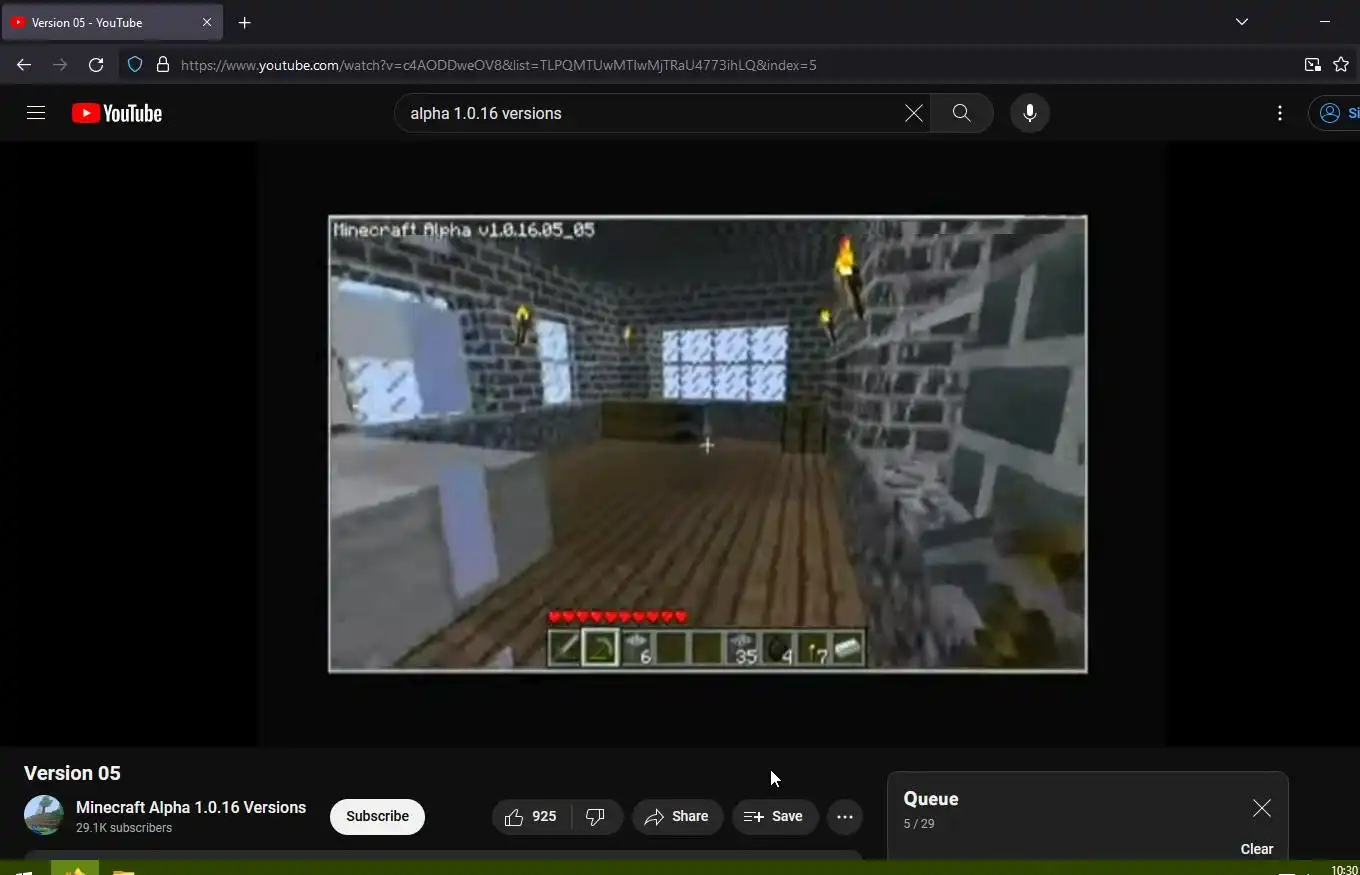
Task: Open picture-in-picture icon in the address bar
Action: [1312, 65]
